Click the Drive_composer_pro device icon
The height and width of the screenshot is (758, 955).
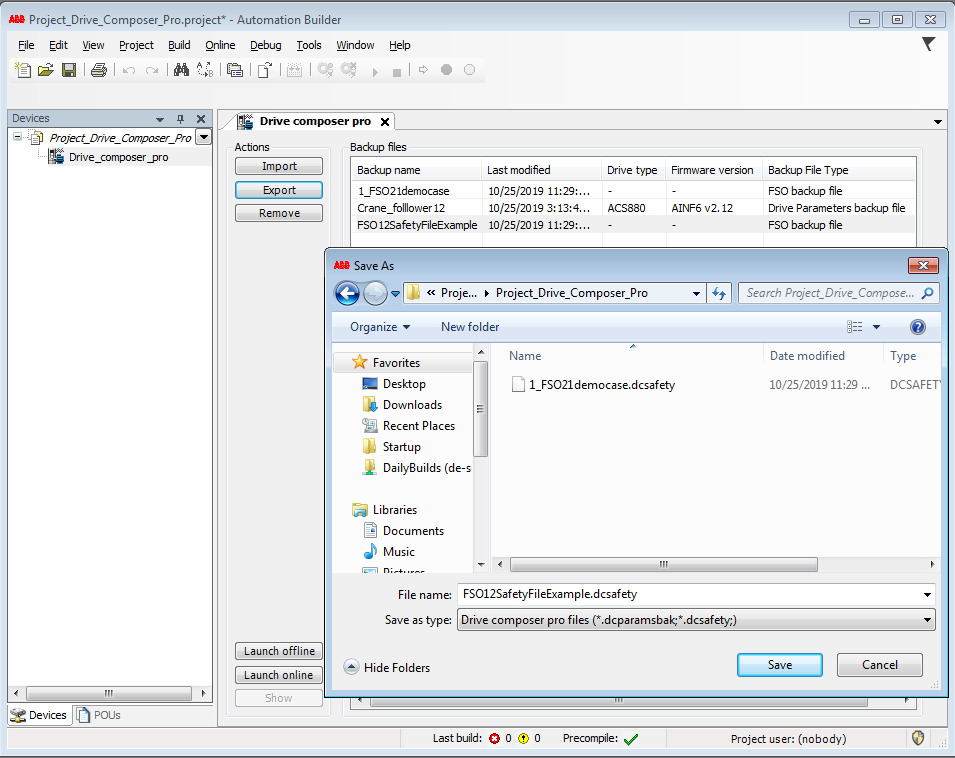[57, 157]
